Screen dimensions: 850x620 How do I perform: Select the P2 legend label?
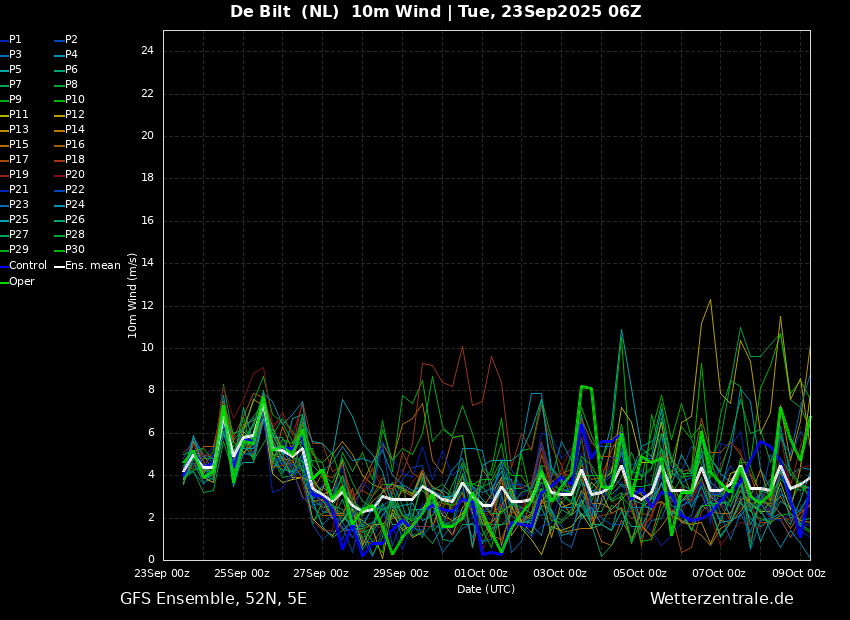pyautogui.click(x=71, y=40)
